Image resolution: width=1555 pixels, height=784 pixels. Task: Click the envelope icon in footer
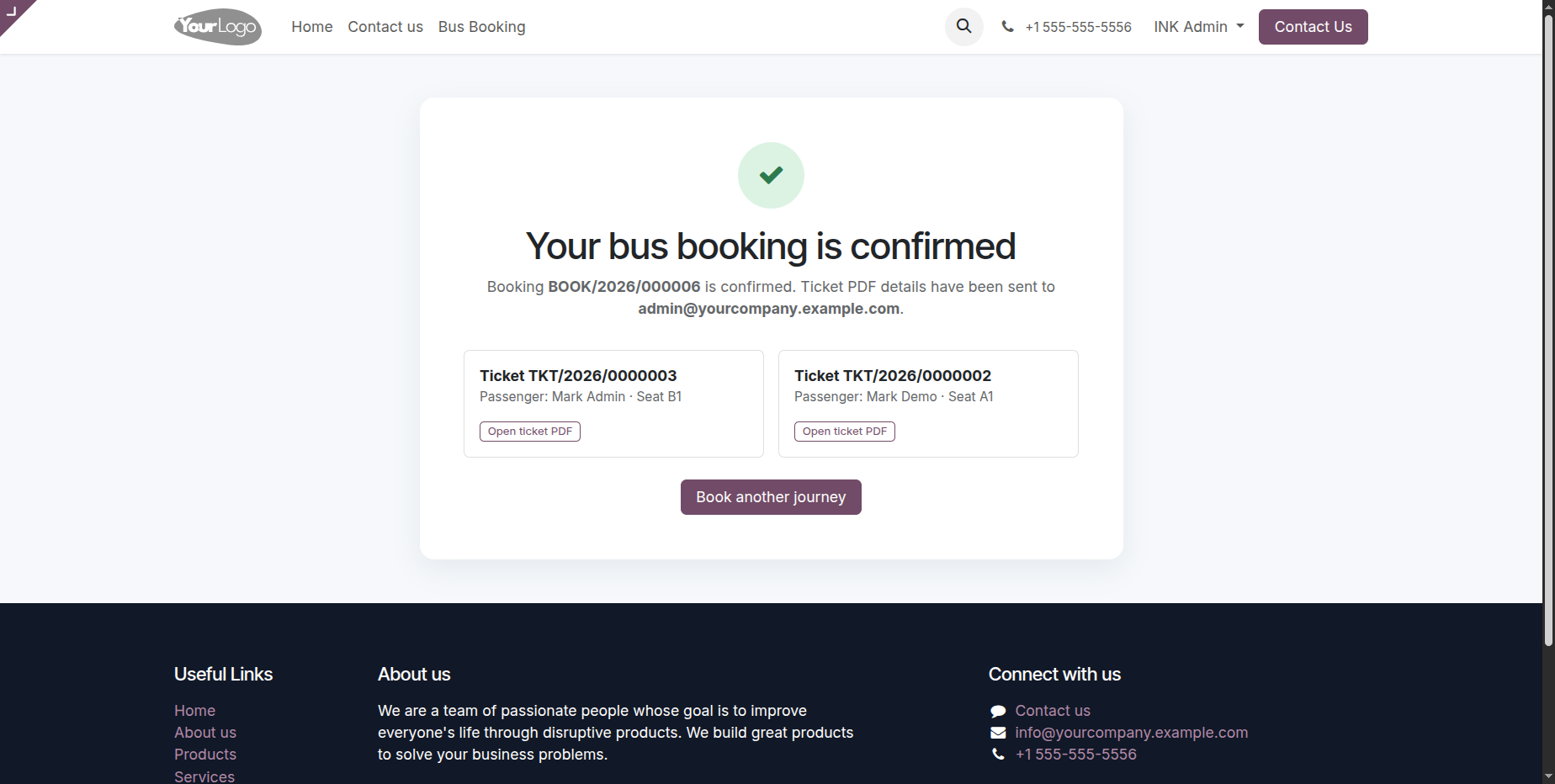point(998,733)
